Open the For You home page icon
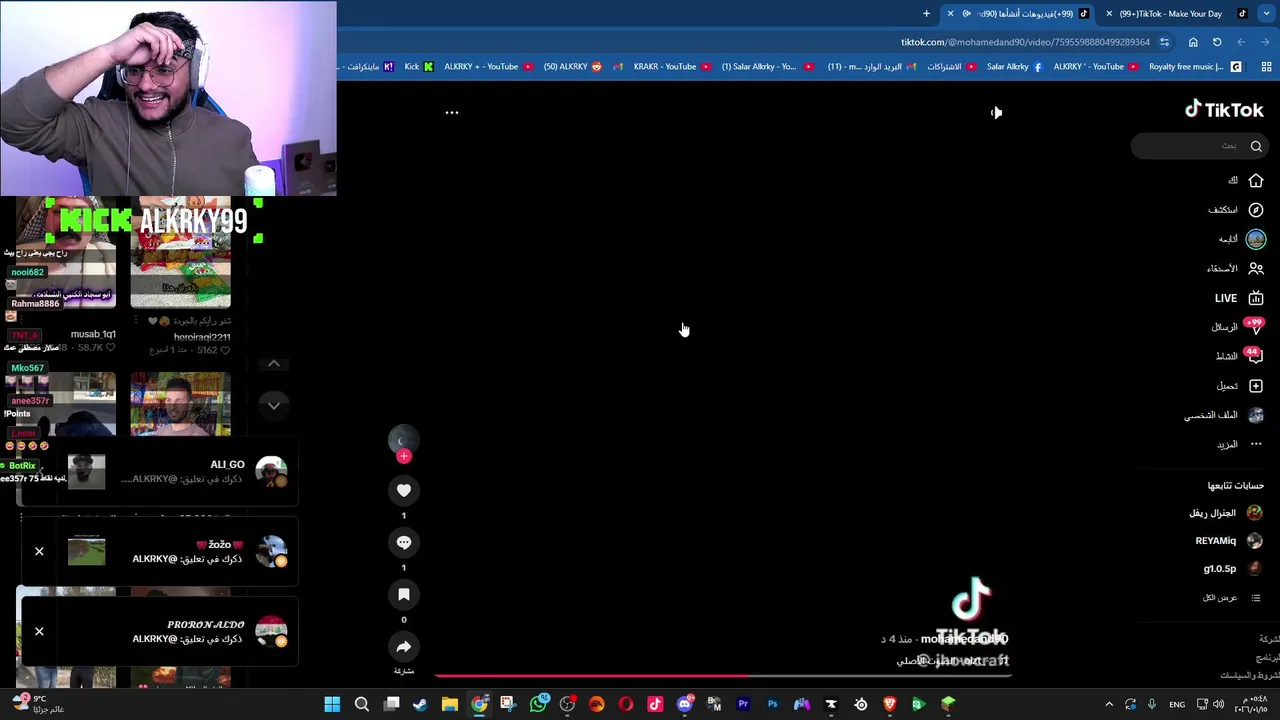 point(1256,180)
